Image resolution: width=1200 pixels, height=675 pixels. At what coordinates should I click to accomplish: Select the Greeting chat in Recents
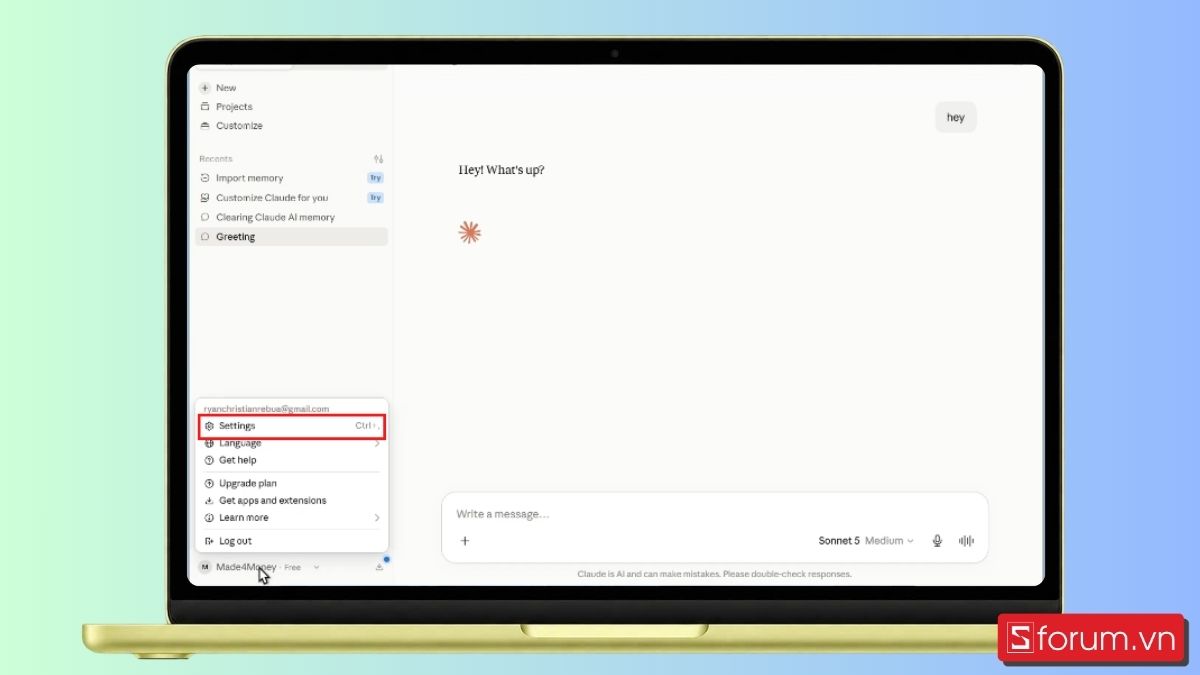coord(291,237)
